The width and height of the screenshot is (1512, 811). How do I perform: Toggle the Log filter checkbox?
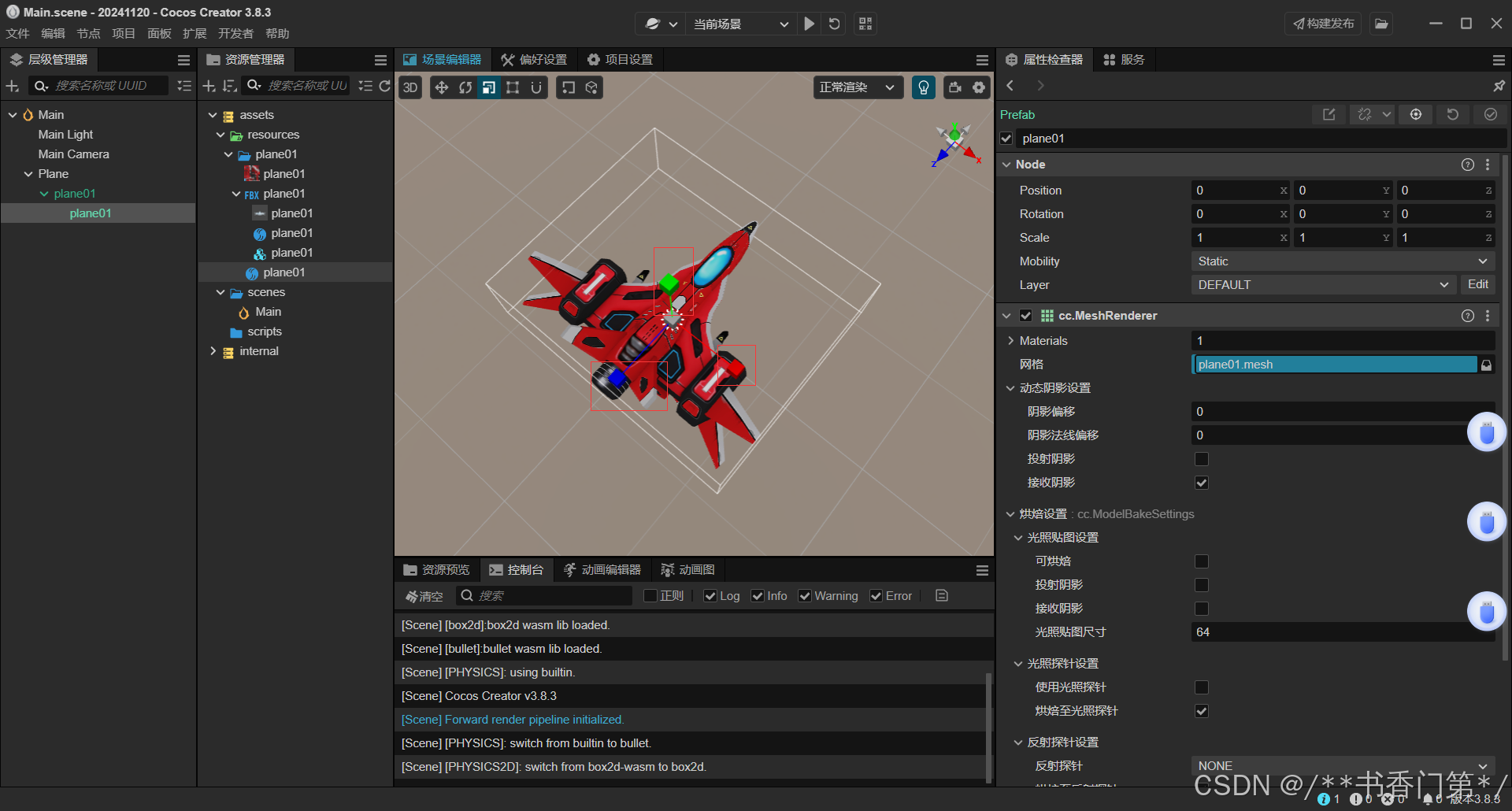(710, 596)
